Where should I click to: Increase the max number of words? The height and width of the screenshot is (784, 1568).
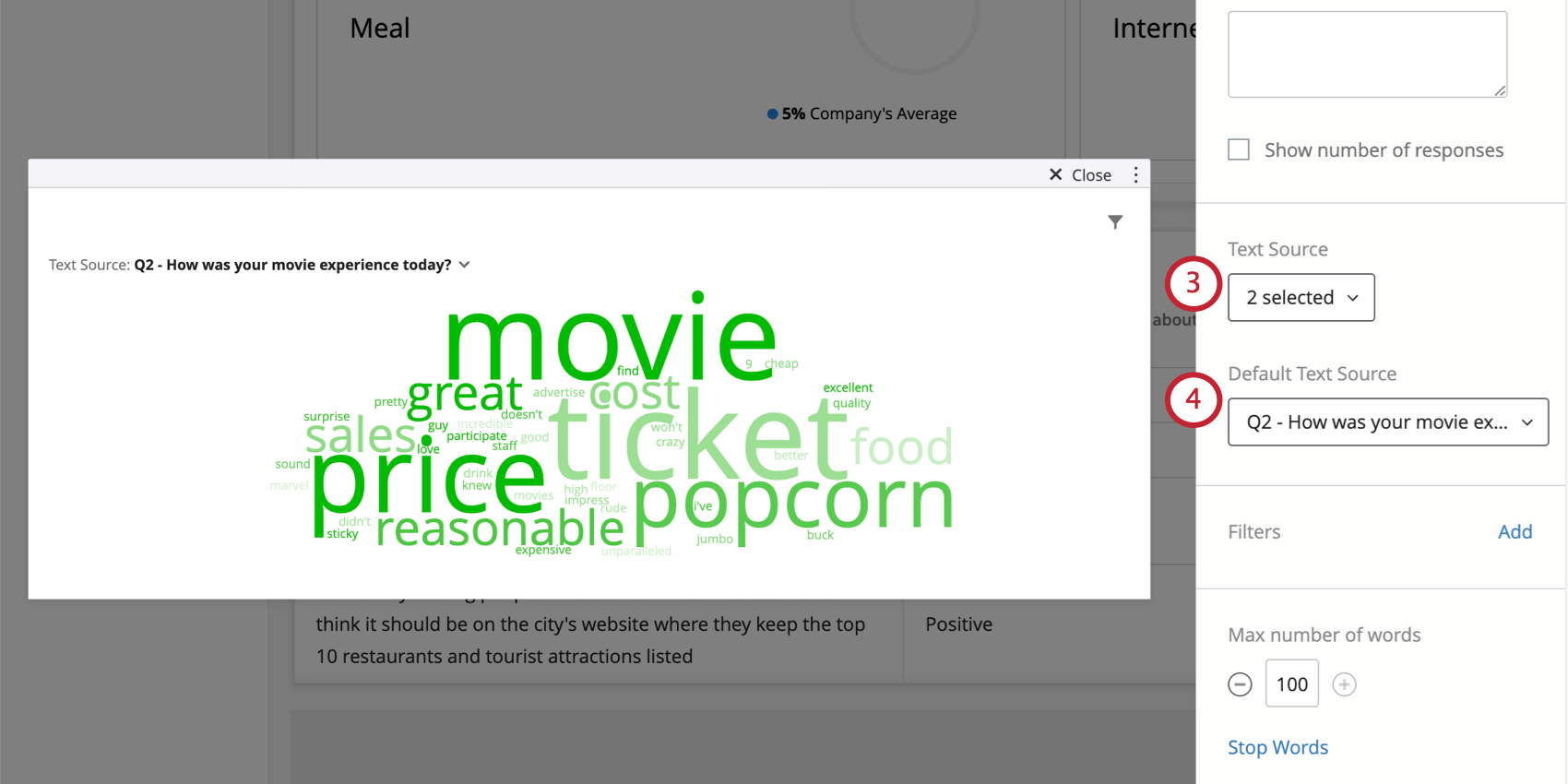pos(1344,684)
